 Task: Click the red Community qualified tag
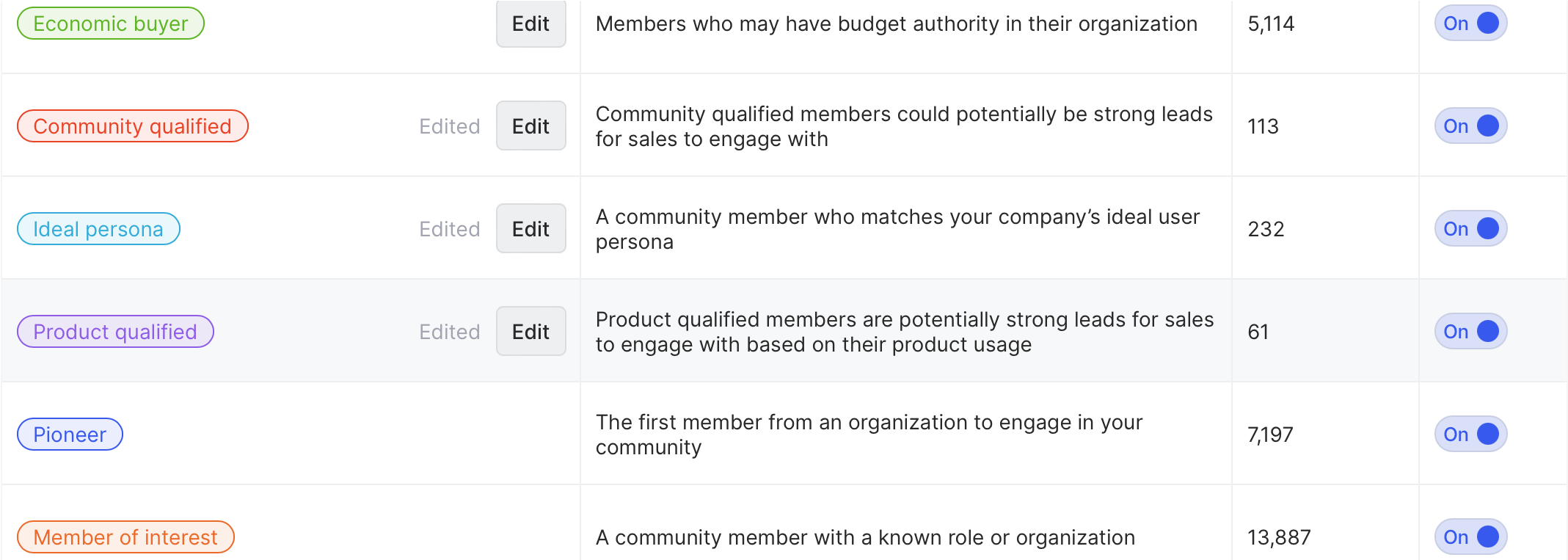(133, 126)
